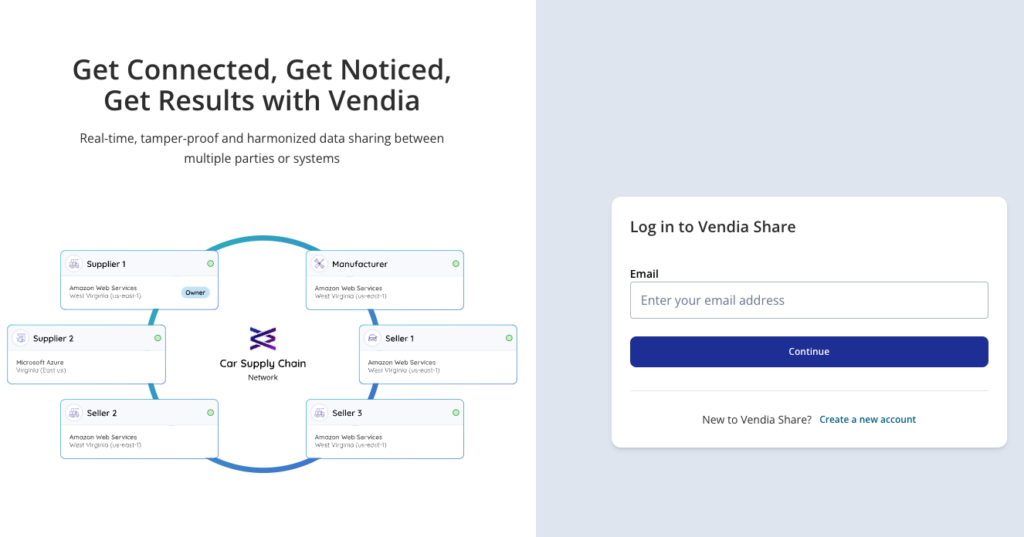Click the green status dot on Seller 3

(456, 413)
